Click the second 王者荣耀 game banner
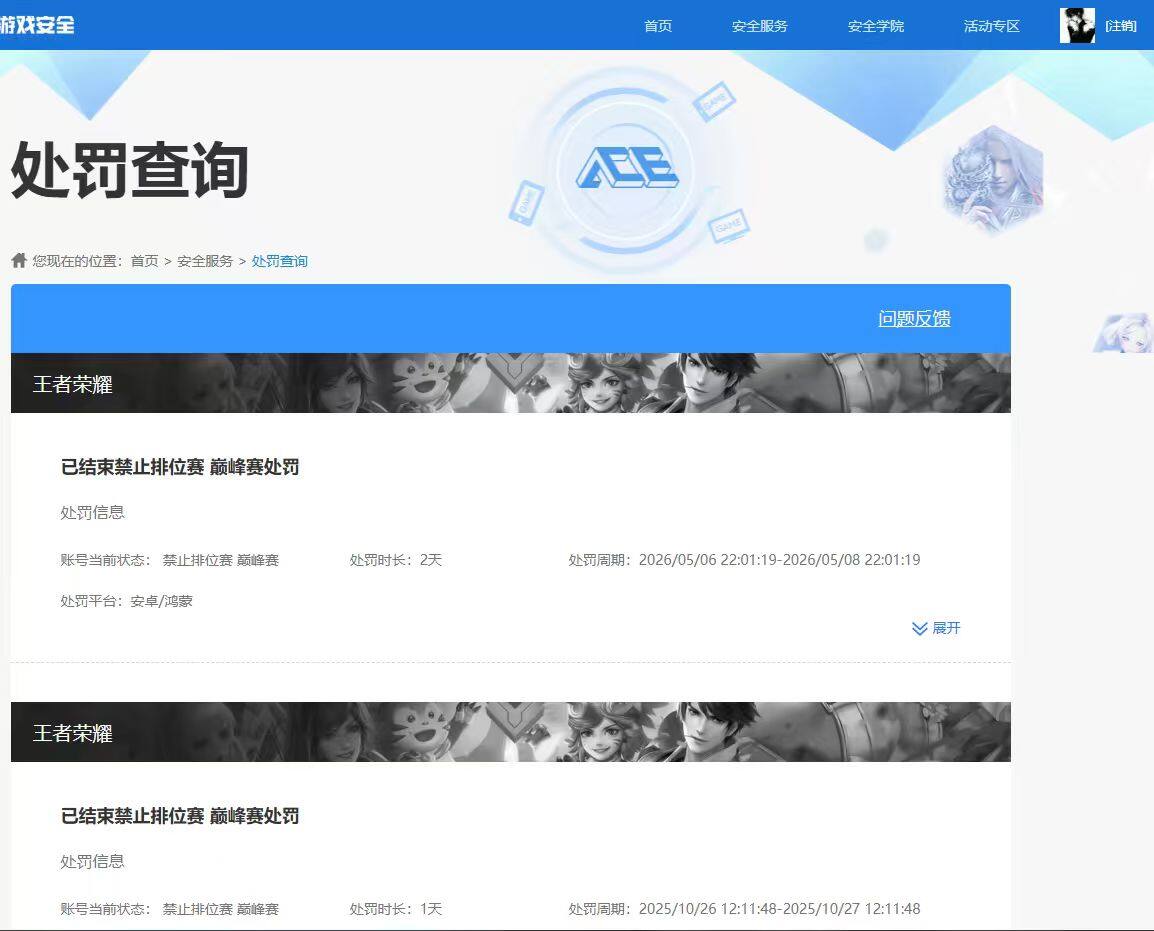The height and width of the screenshot is (931, 1154). pos(511,732)
